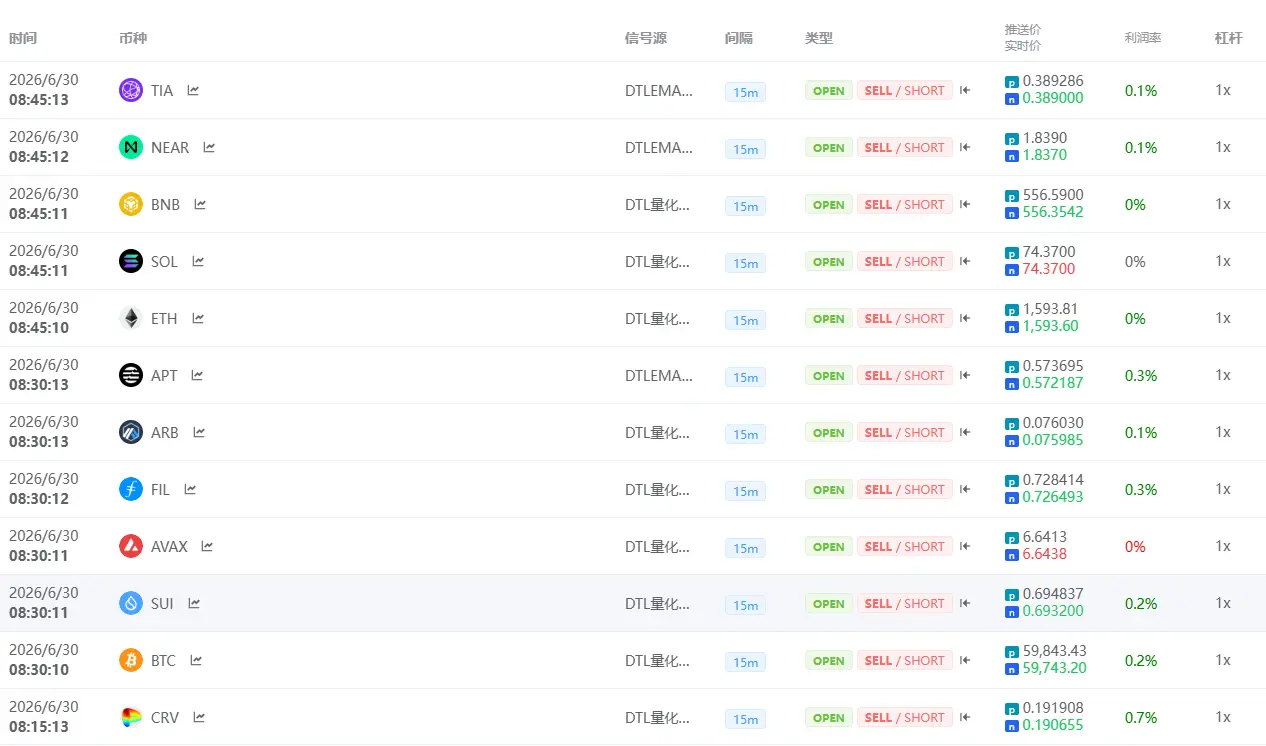Click the 0.3% profit rate for FIL
Screen dimensions: 1266x746
pos(1141,489)
